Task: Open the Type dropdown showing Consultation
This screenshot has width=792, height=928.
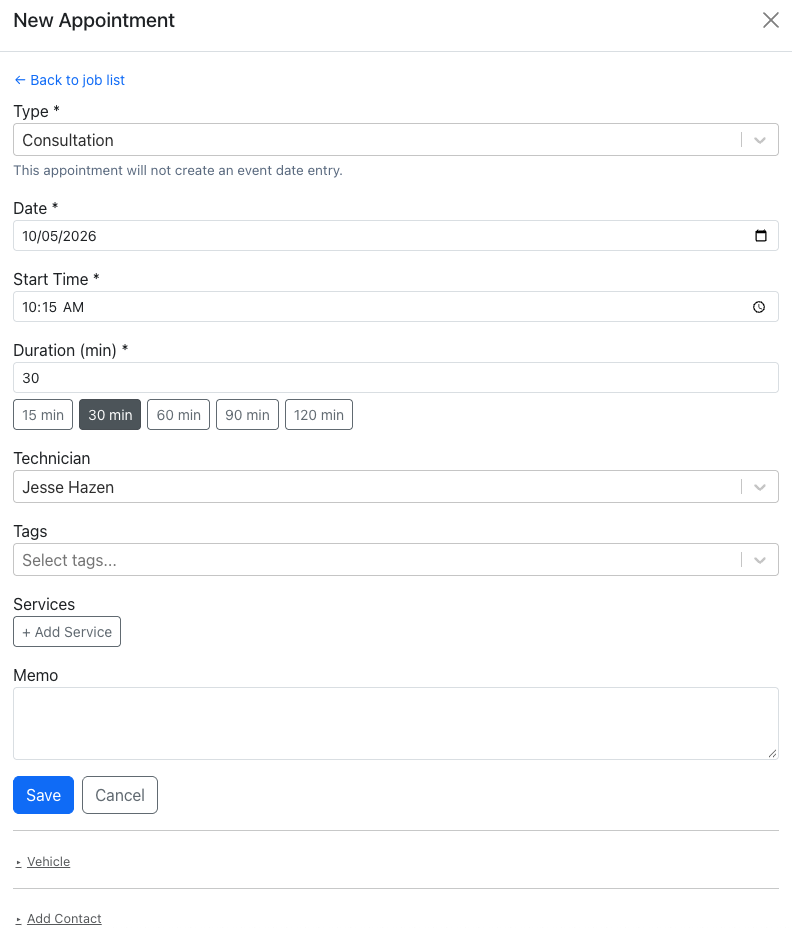Action: (x=395, y=140)
